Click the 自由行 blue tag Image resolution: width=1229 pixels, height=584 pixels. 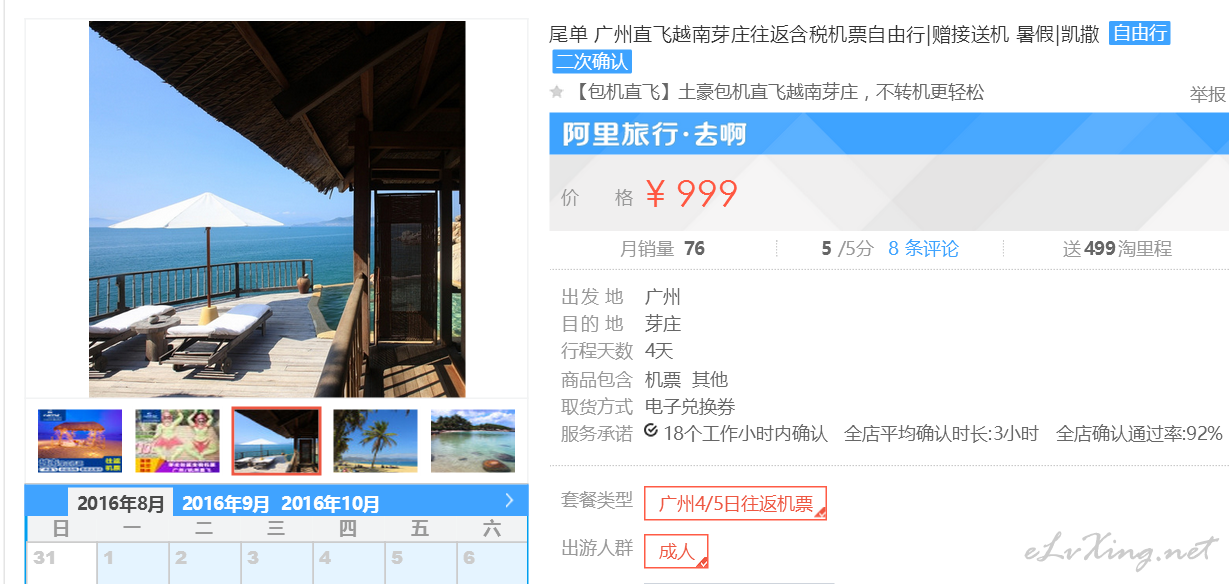1139,33
